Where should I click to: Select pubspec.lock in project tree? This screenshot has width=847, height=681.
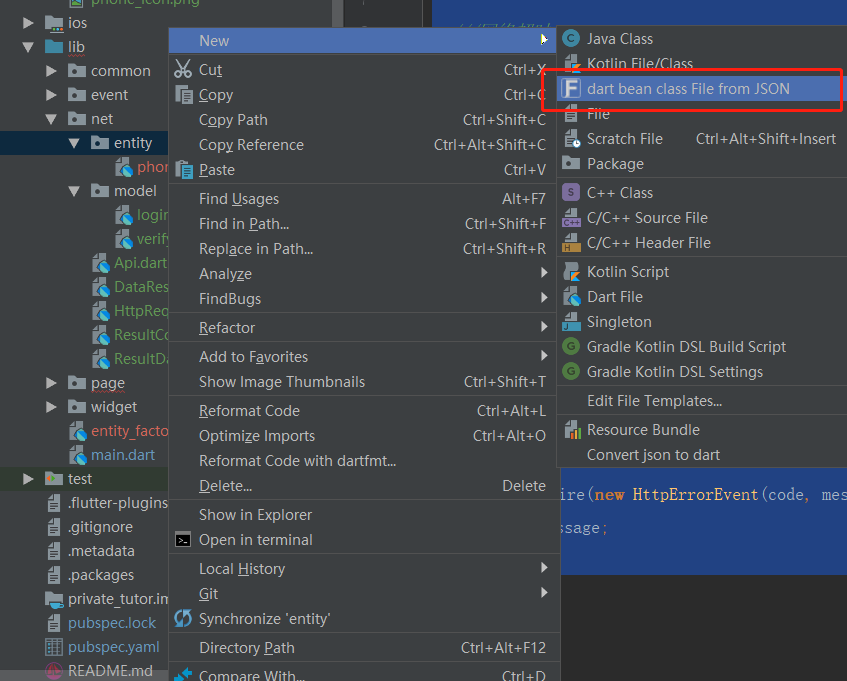click(x=111, y=623)
